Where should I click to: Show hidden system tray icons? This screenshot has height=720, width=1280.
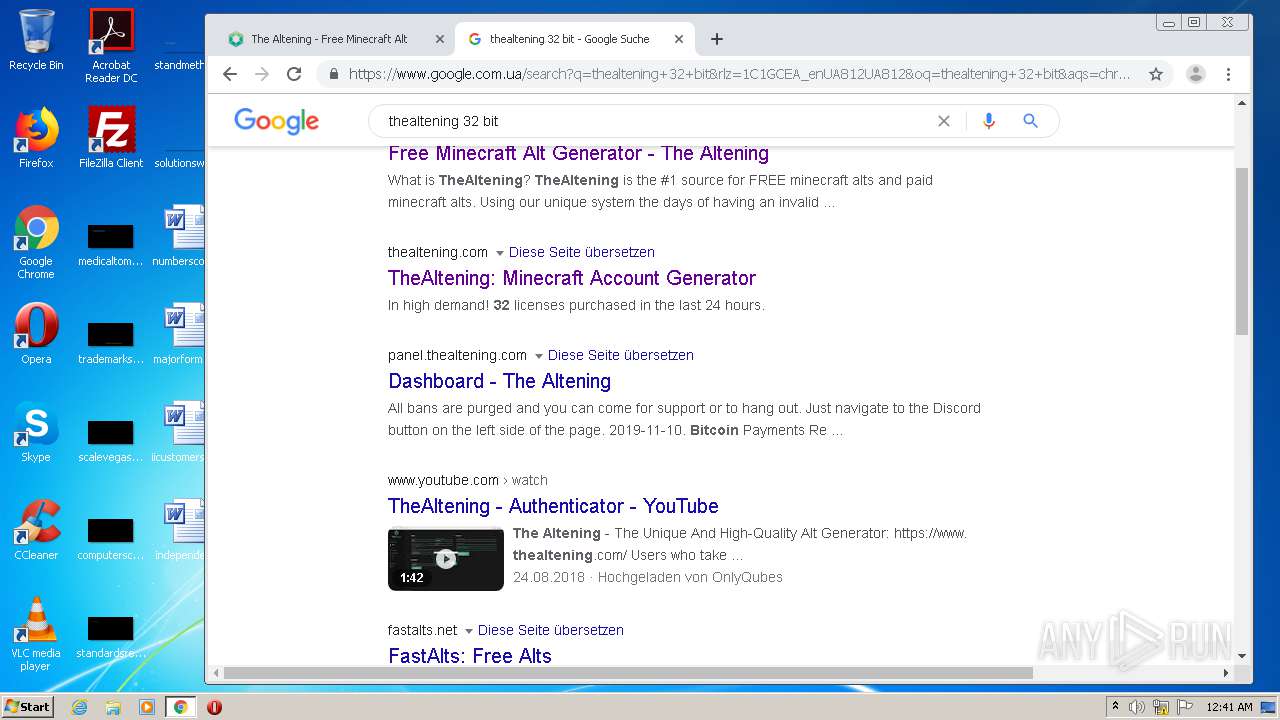click(x=1115, y=707)
